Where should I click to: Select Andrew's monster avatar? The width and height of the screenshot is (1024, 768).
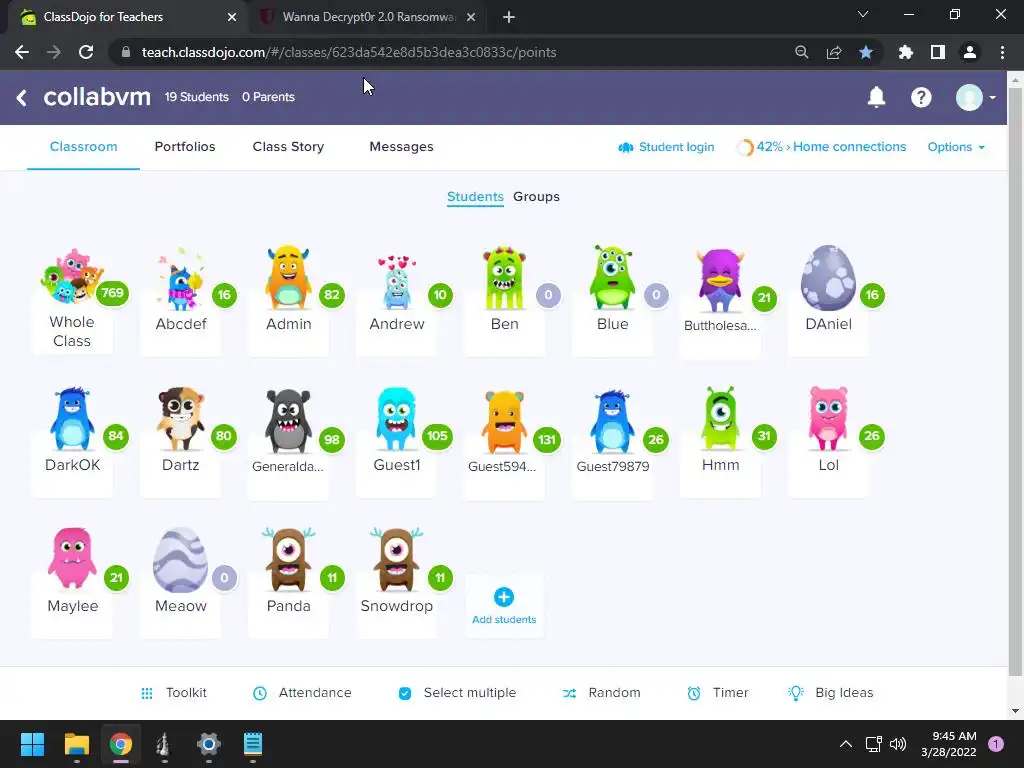(x=396, y=282)
